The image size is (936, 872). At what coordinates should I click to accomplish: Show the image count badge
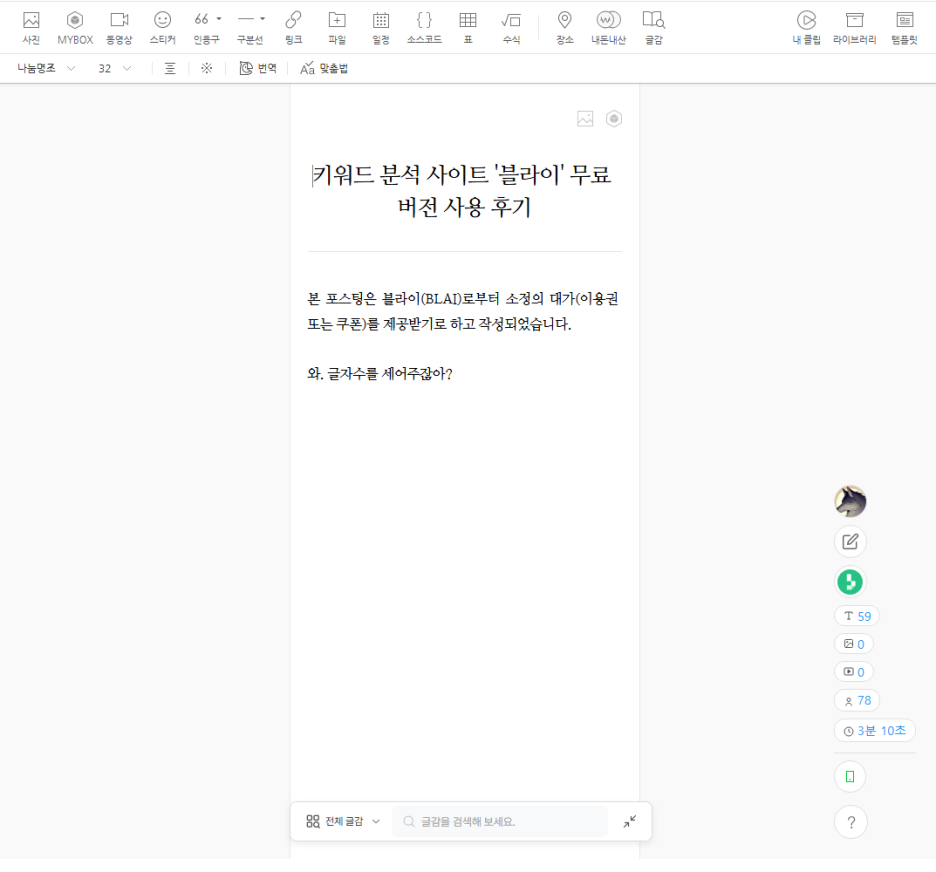[854, 644]
